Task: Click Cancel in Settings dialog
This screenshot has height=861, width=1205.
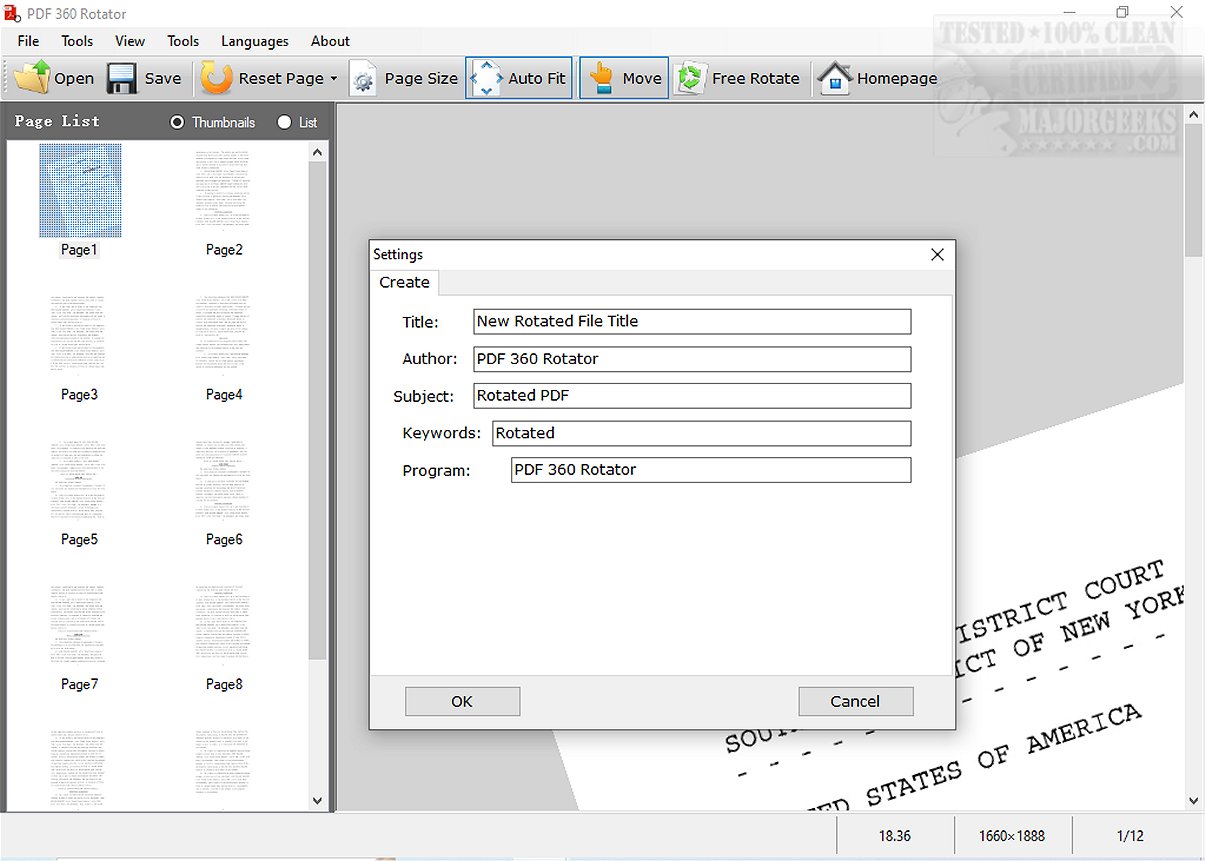Action: click(x=855, y=701)
